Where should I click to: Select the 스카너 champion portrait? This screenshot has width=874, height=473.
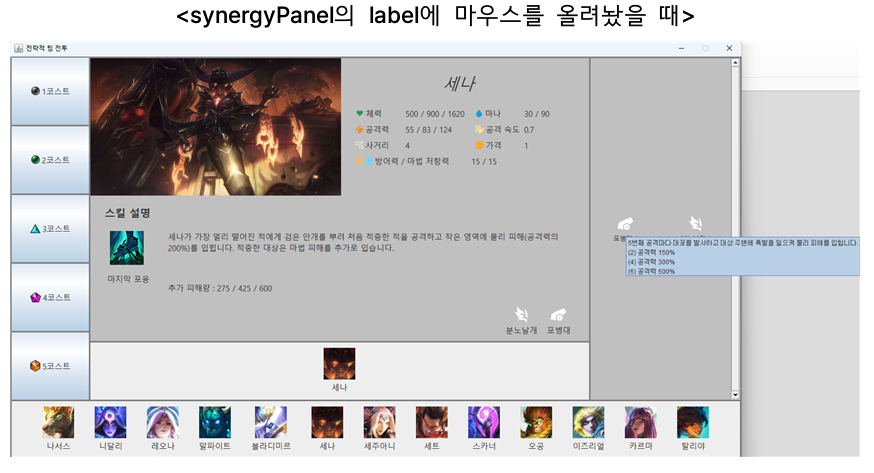coord(484,422)
